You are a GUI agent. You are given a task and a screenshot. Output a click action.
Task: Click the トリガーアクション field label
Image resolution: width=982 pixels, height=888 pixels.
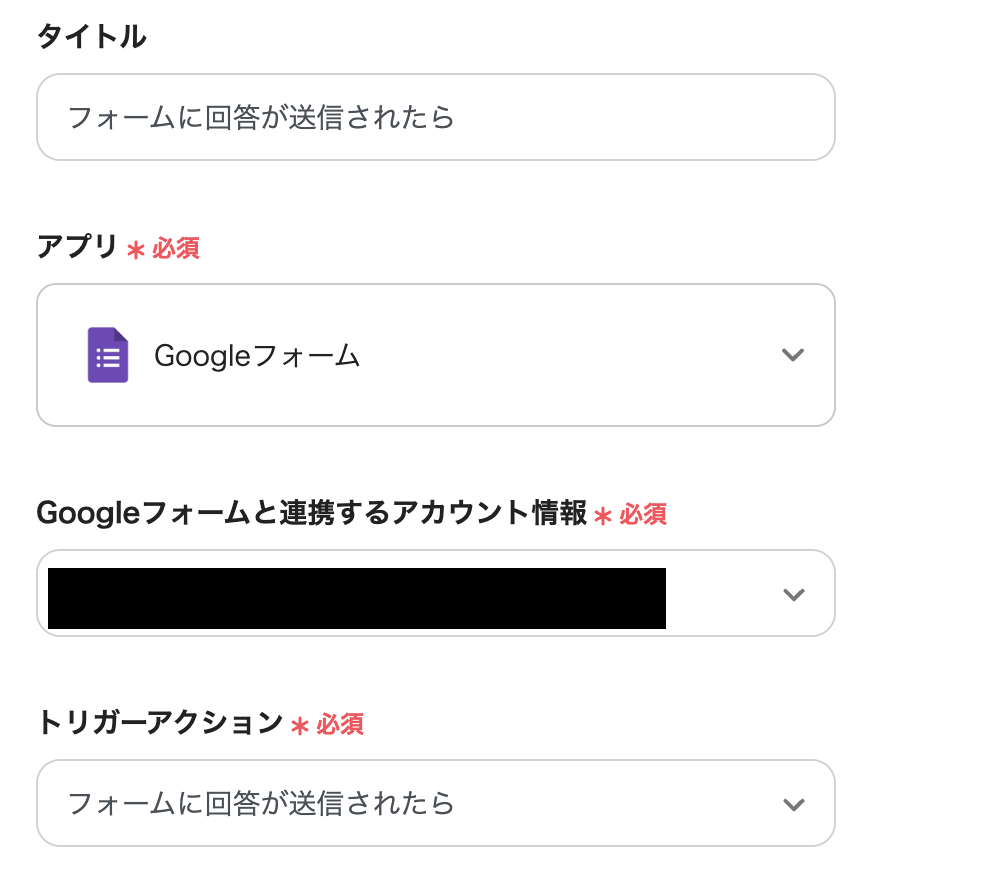tap(159, 722)
